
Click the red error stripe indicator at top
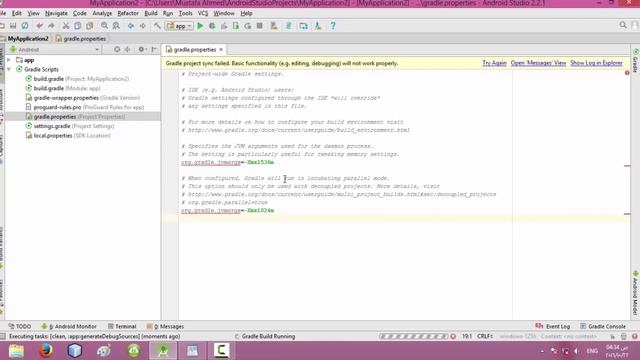[627, 73]
